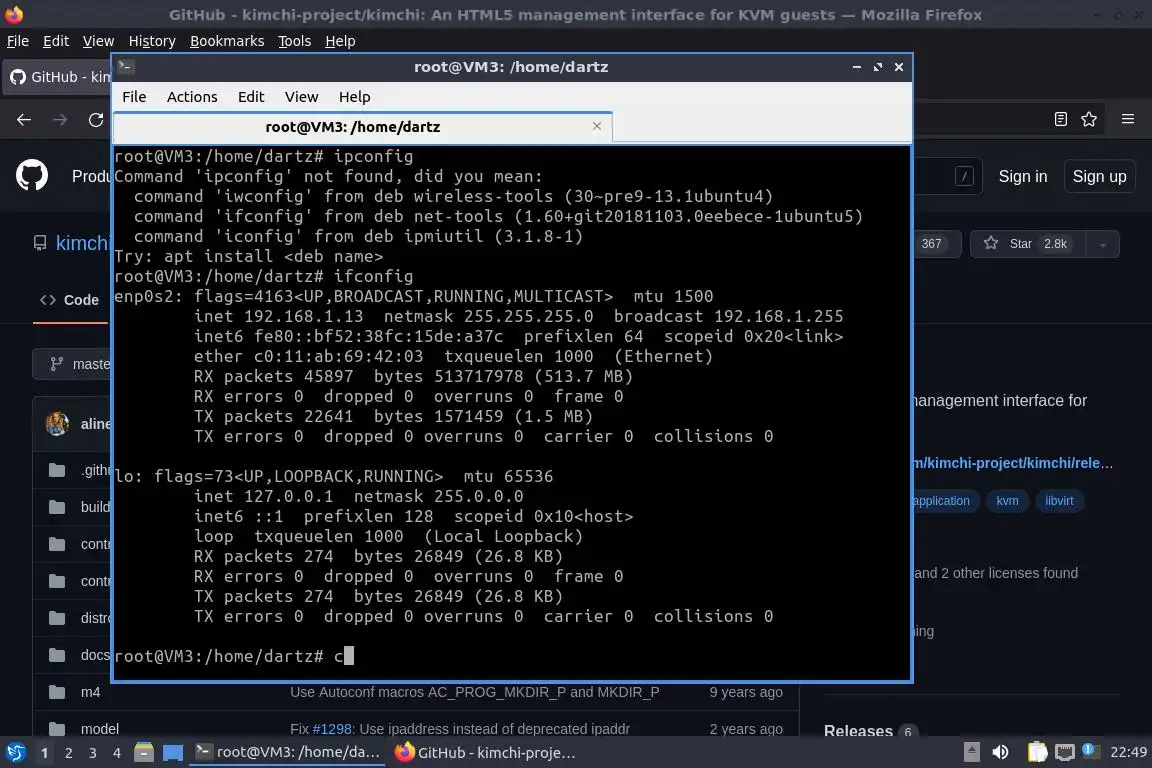Open the m4 folder
Screen dimensions: 1152x768
coord(90,692)
